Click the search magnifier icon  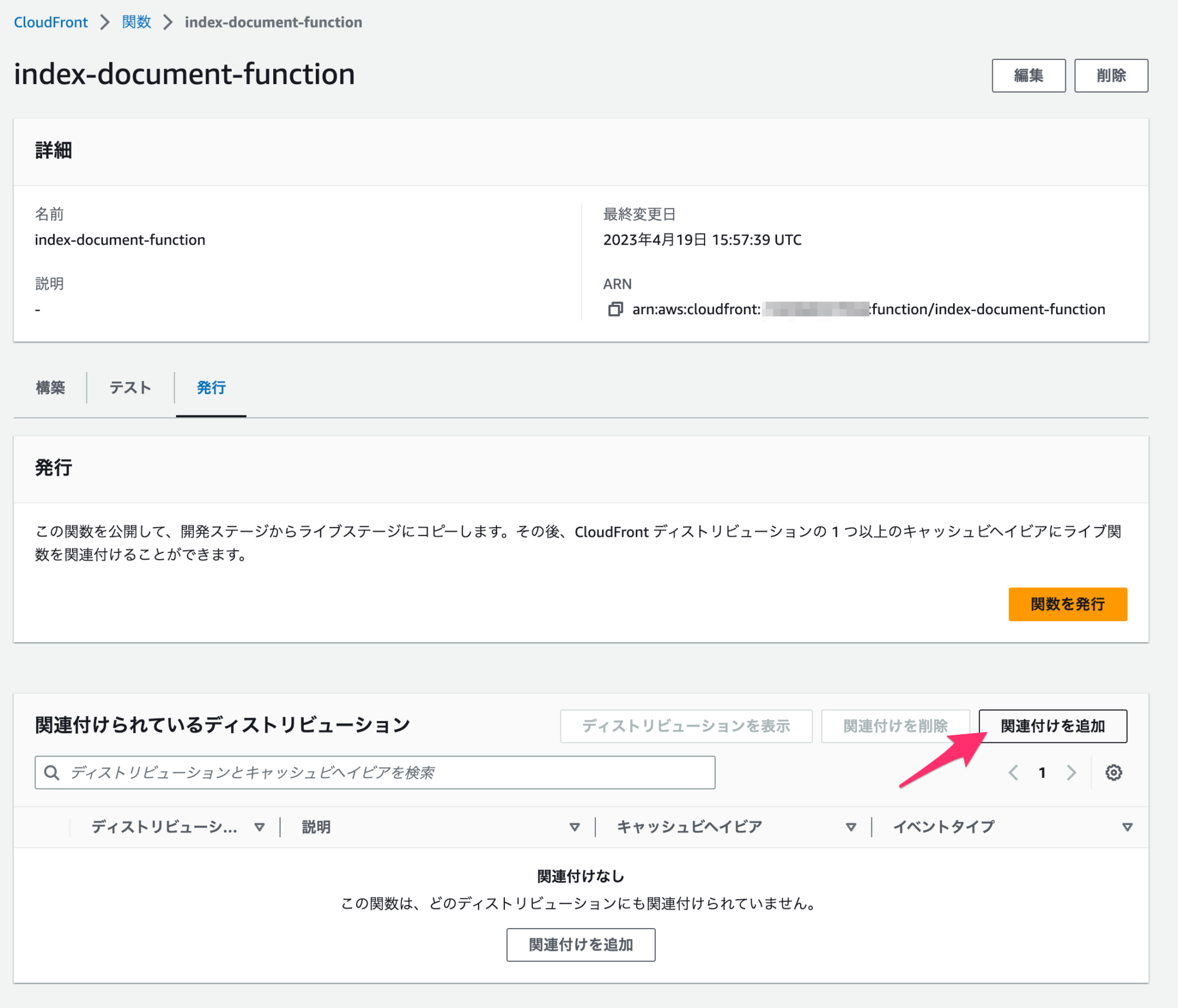point(52,773)
